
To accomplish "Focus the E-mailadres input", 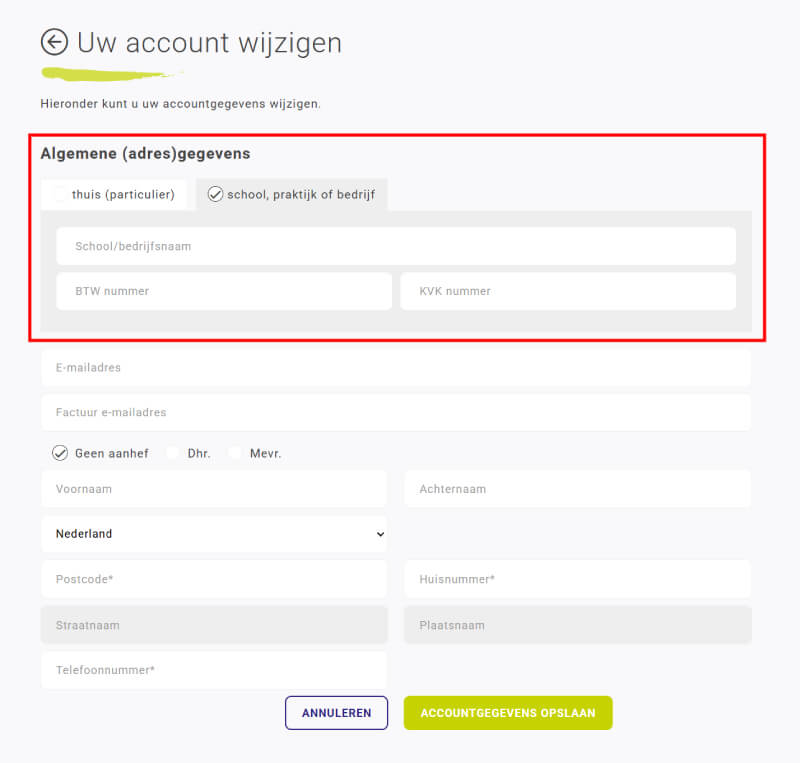I will (396, 367).
